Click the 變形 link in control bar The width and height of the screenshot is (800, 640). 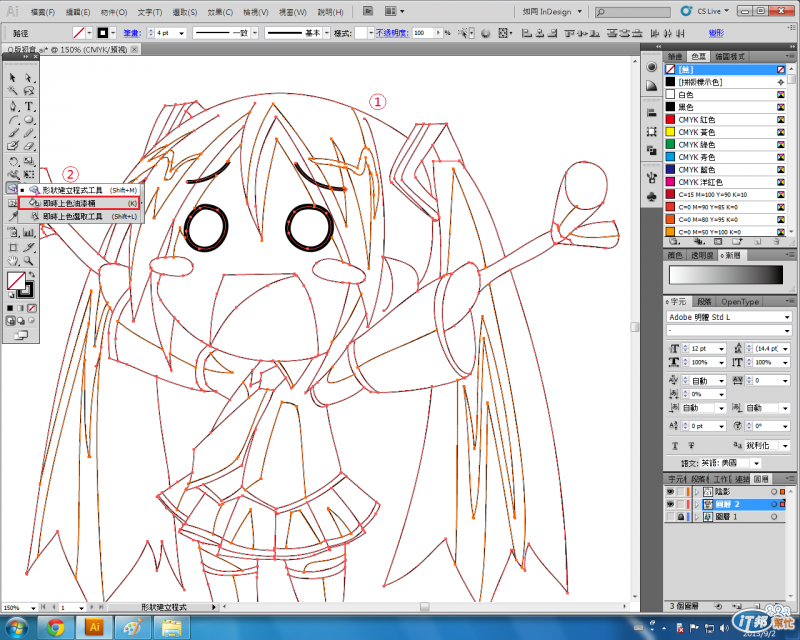coord(716,33)
